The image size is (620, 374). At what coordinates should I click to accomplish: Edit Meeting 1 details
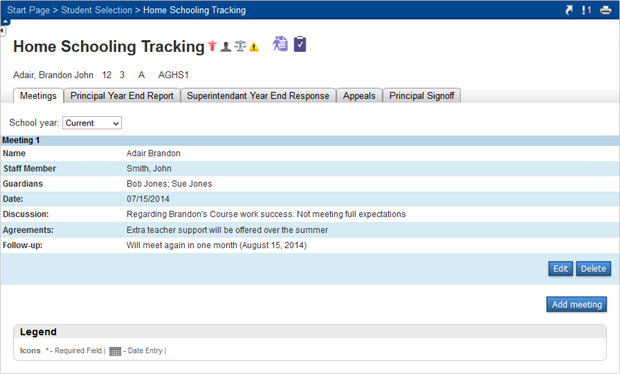tap(560, 269)
